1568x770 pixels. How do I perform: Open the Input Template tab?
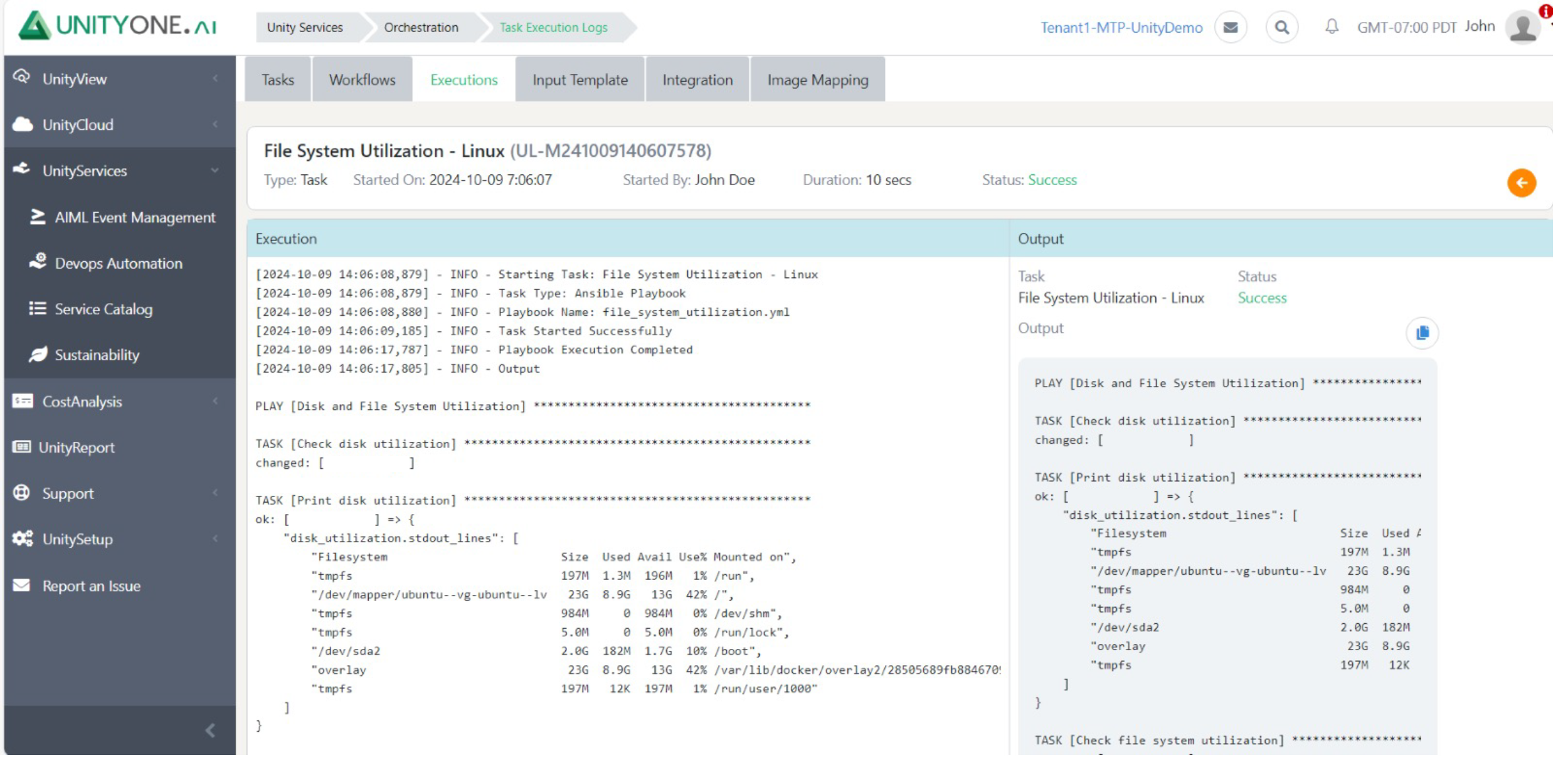(x=580, y=80)
